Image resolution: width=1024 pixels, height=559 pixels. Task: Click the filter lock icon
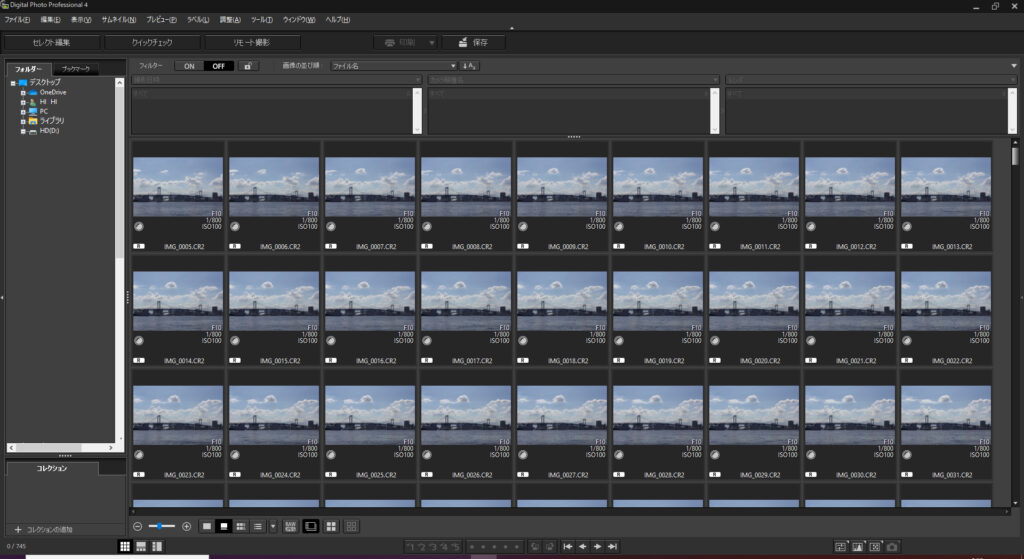coord(247,66)
